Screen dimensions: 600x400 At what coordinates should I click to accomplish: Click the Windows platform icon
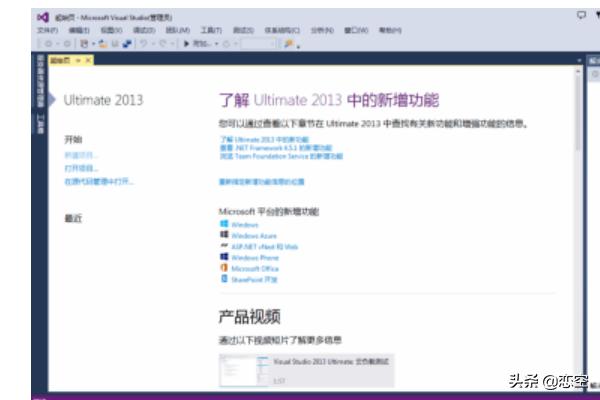[x=224, y=225]
